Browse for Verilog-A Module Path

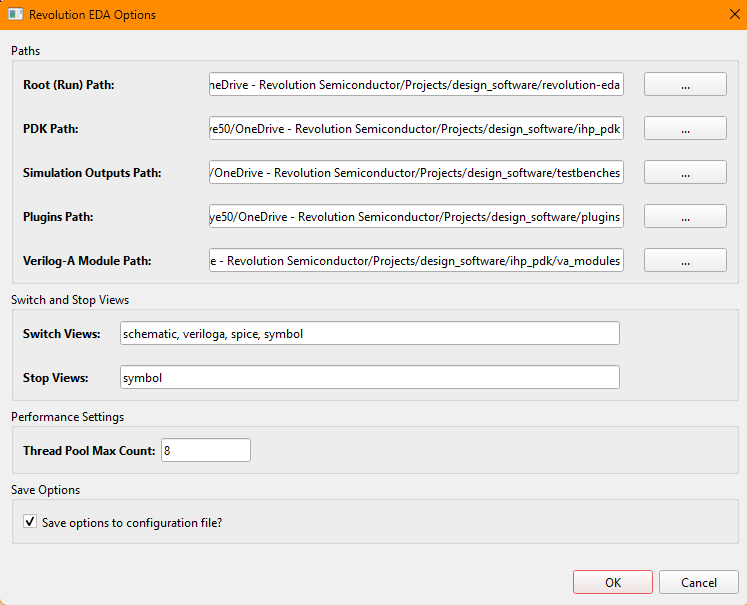[685, 260]
